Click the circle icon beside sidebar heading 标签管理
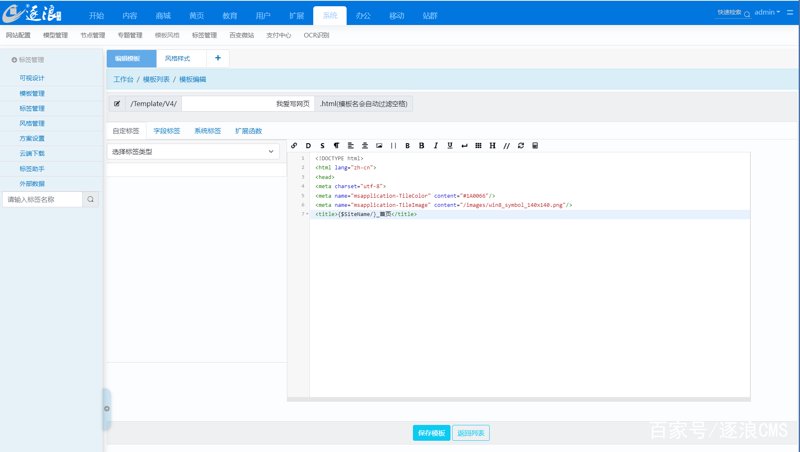This screenshot has width=800, height=452. (14, 60)
